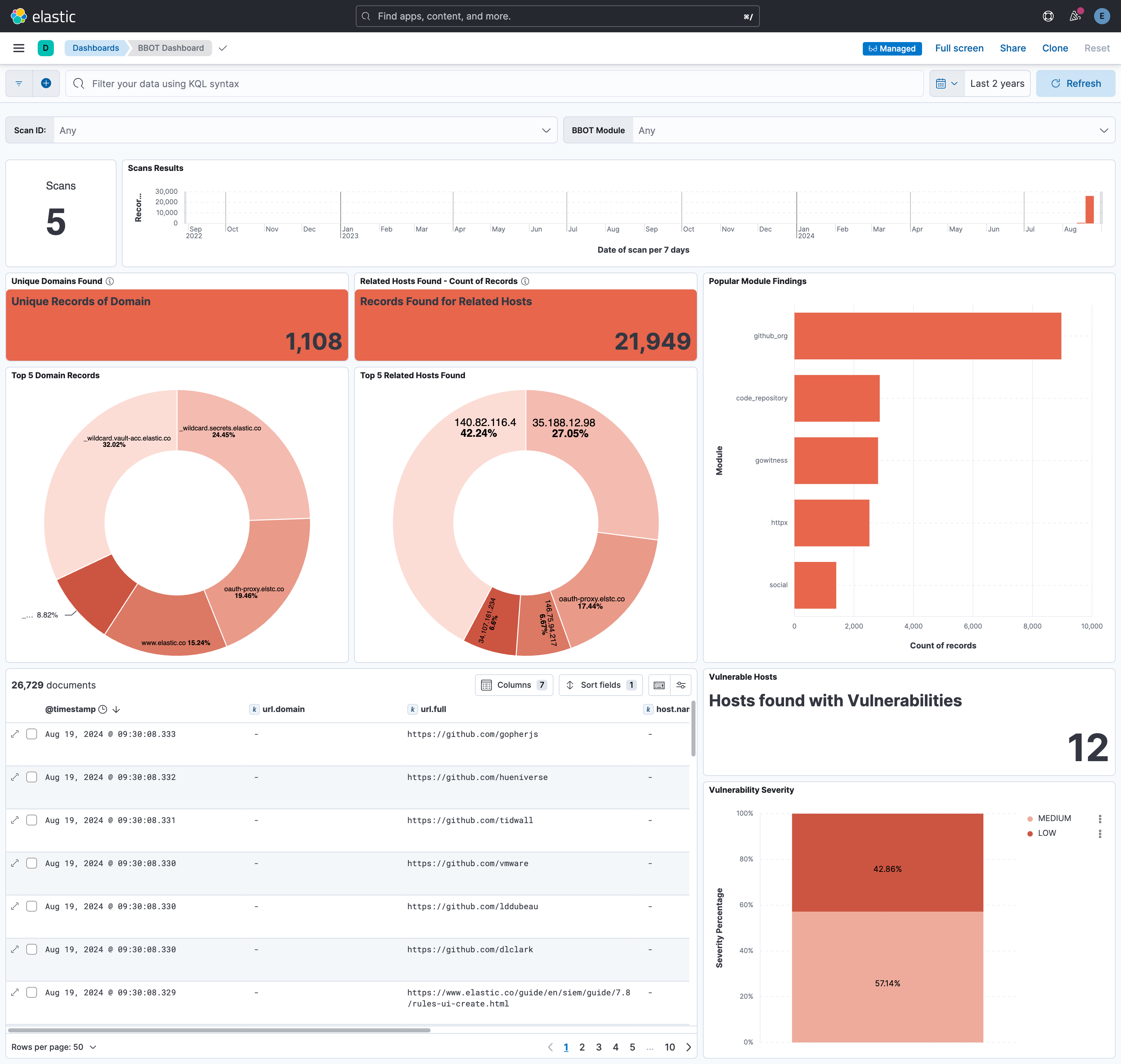Viewport: 1121px width, 1064px height.
Task: Open the calendar quick date menu
Action: [947, 83]
